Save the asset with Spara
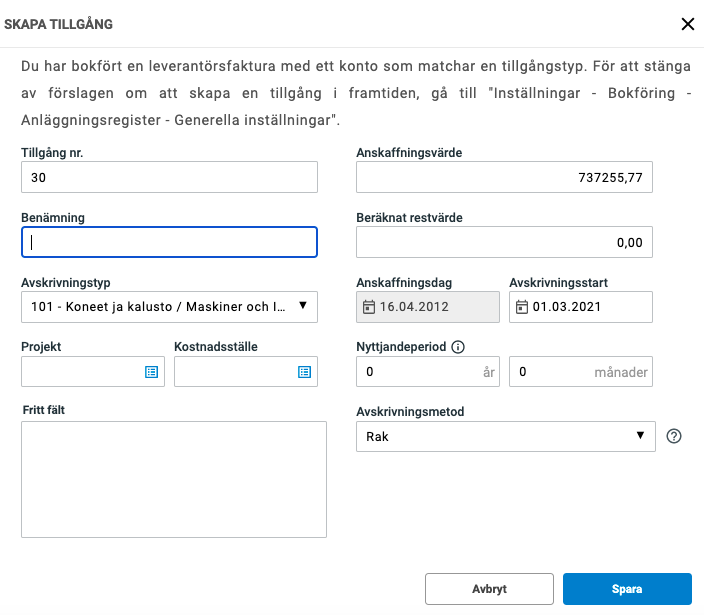This screenshot has width=704, height=615. pyautogui.click(x=627, y=589)
